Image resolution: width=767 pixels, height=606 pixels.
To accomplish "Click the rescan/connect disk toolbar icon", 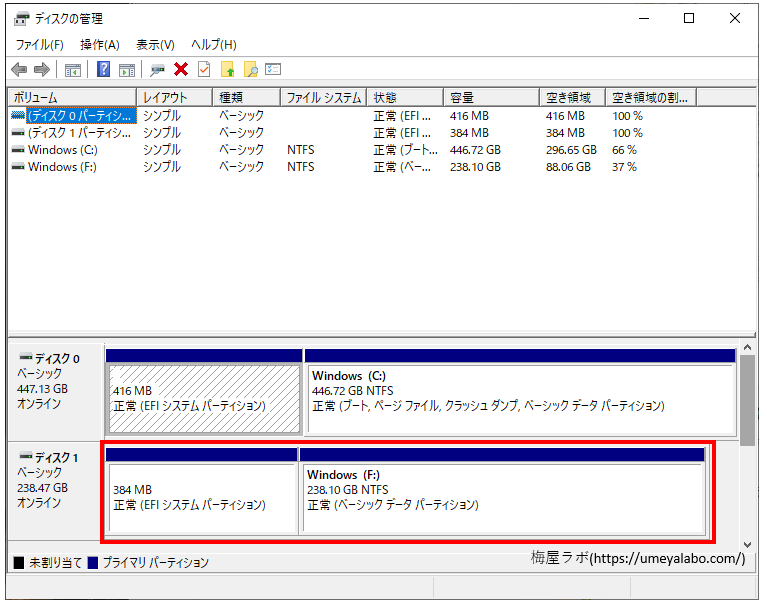I will (x=157, y=70).
